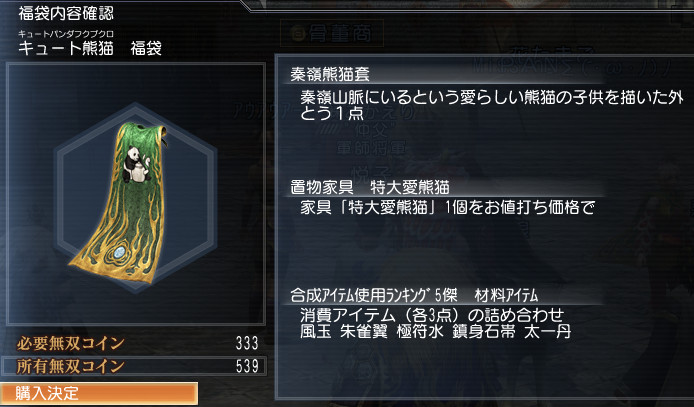Click the 秦嶺山脈 cape description text
The height and width of the screenshot is (407, 694).
492,105
